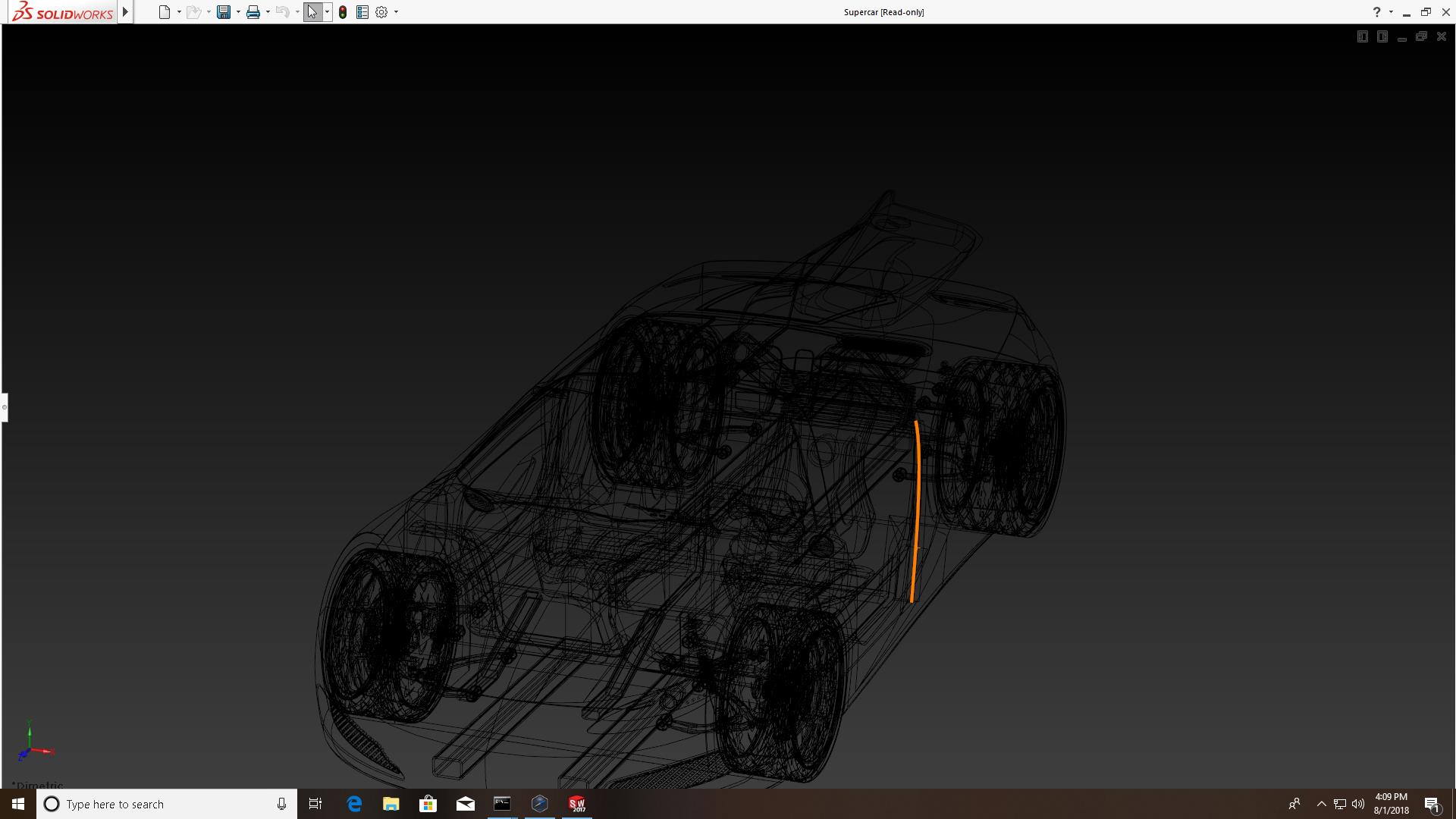Select the orange highlighted curve
The width and height of the screenshot is (1456, 819).
917,508
